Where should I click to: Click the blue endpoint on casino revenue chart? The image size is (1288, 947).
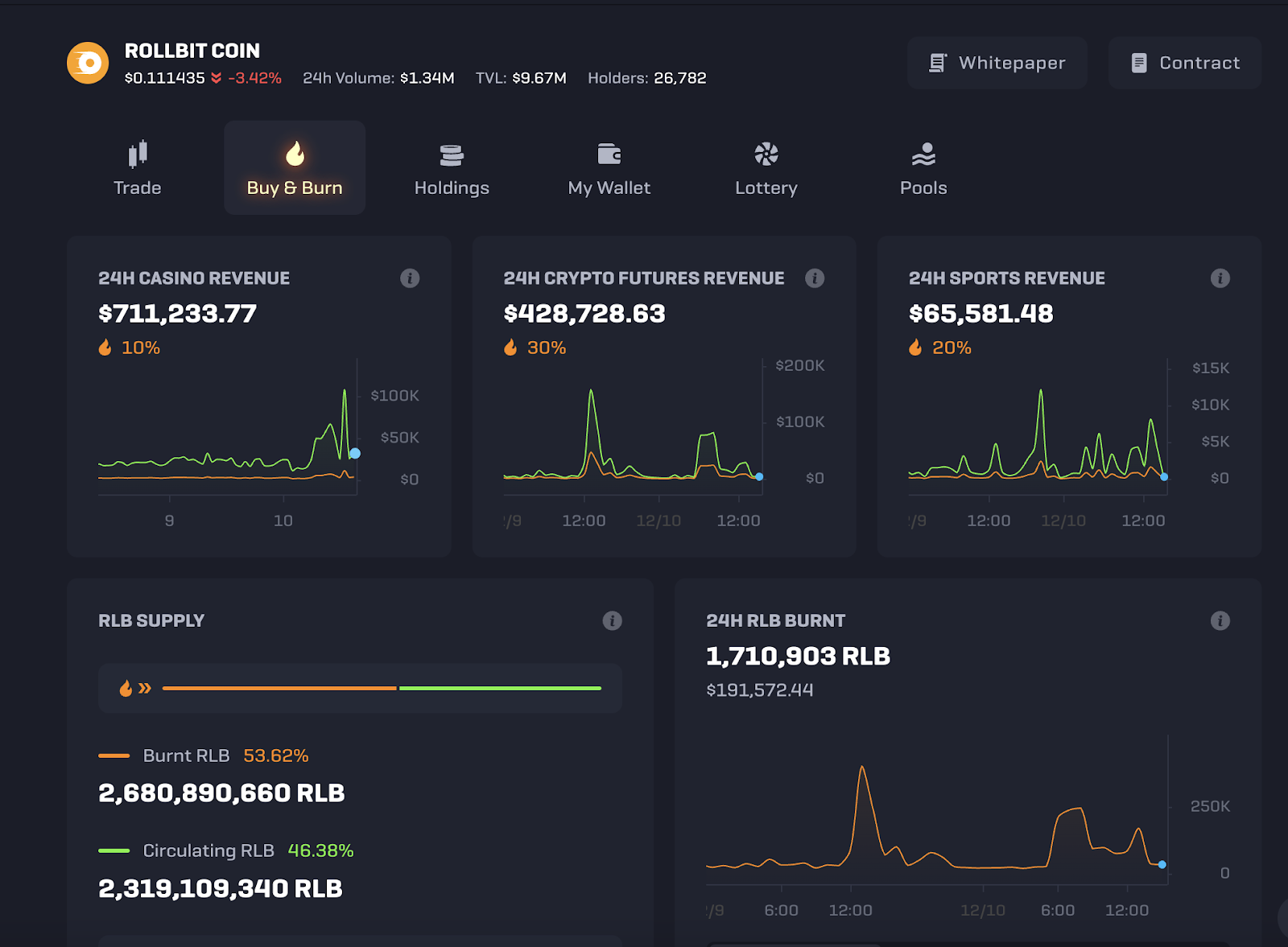coord(355,454)
